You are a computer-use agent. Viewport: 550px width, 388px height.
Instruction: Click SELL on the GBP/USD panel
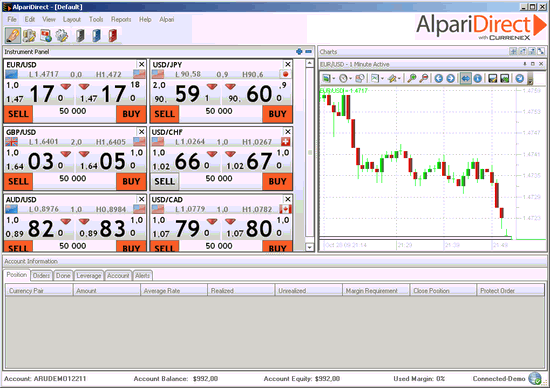[x=18, y=181]
